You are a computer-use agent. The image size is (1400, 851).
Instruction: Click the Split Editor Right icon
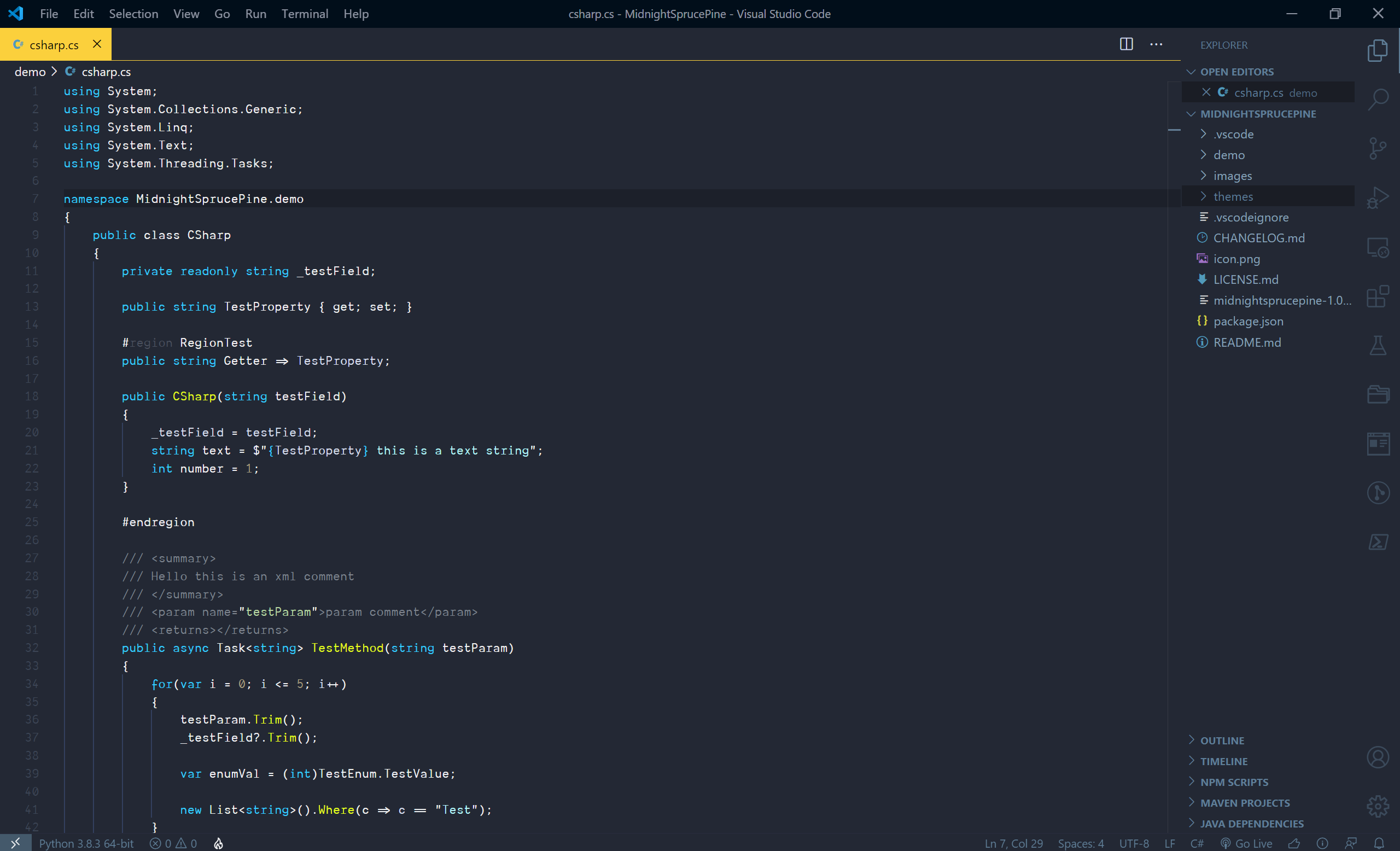pos(1126,44)
